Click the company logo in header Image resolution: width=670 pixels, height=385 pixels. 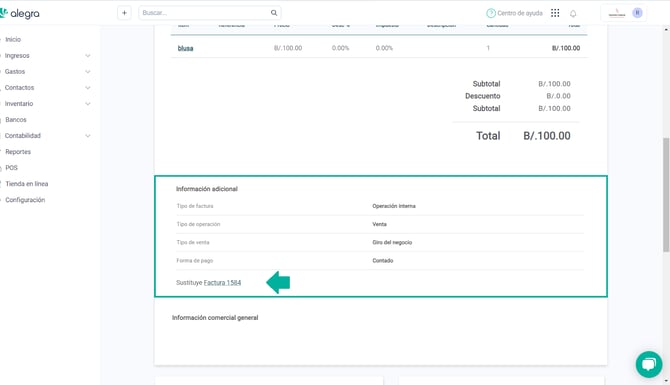tap(617, 13)
